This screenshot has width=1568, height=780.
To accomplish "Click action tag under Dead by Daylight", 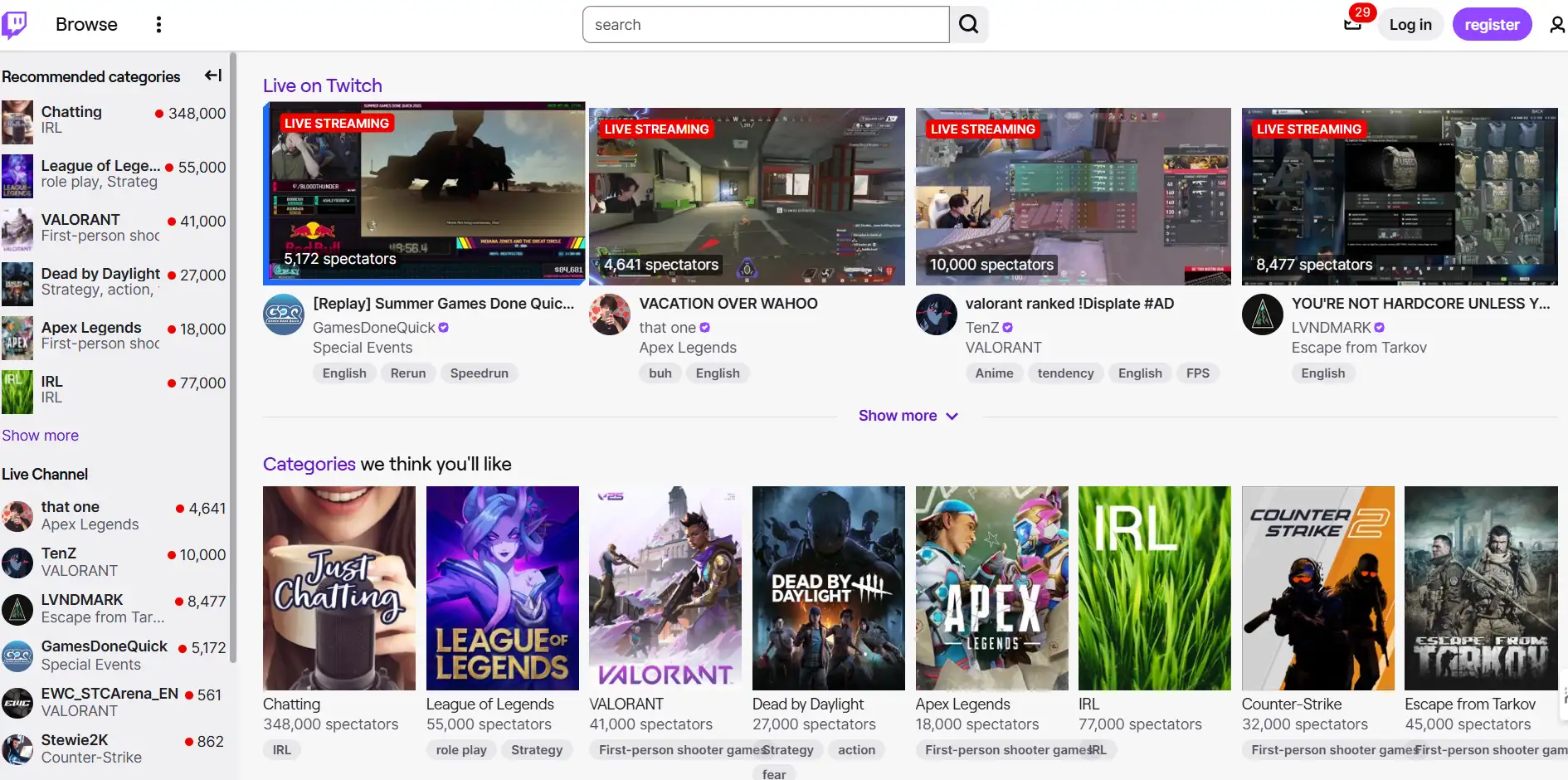I will tap(856, 750).
